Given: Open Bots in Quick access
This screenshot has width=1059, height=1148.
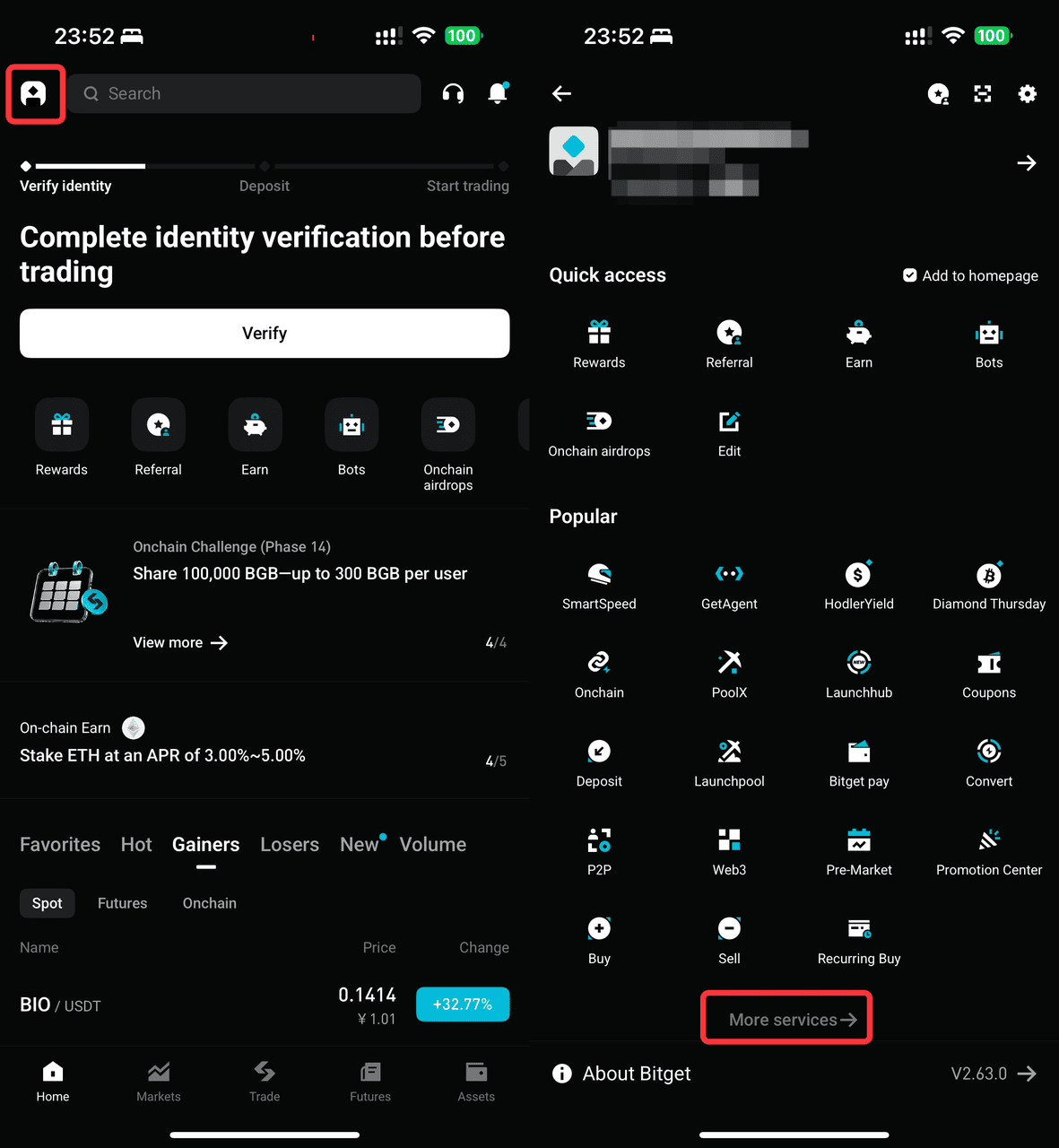Looking at the screenshot, I should 989,344.
